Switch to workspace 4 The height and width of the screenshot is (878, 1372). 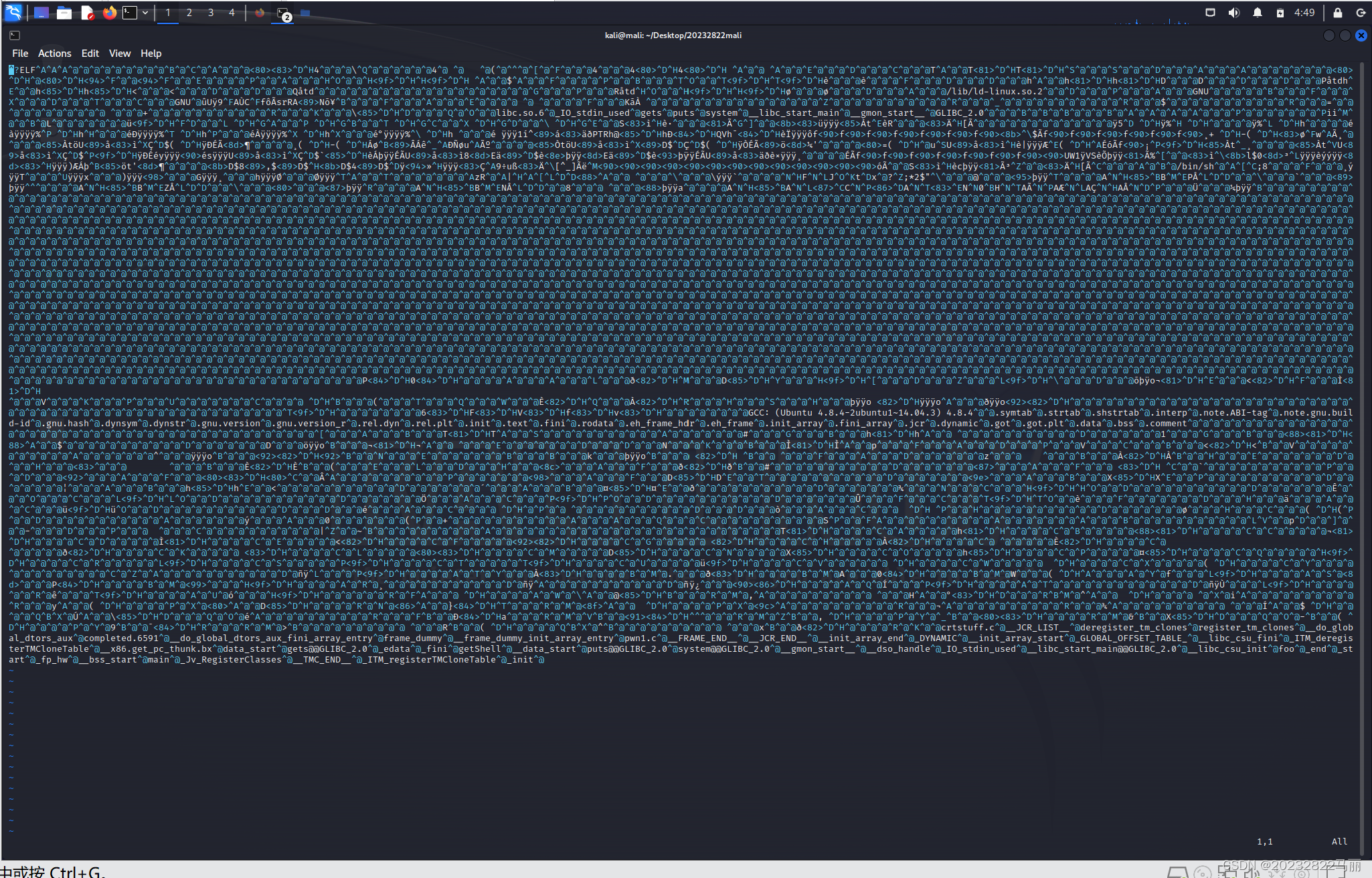[232, 12]
